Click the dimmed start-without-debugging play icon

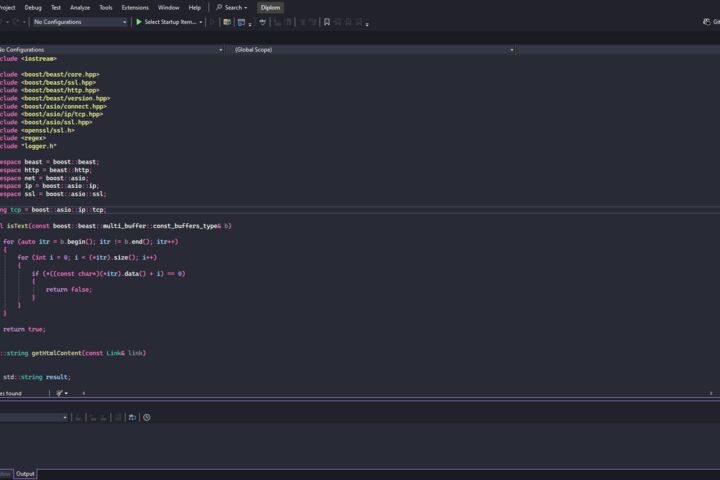(212, 22)
